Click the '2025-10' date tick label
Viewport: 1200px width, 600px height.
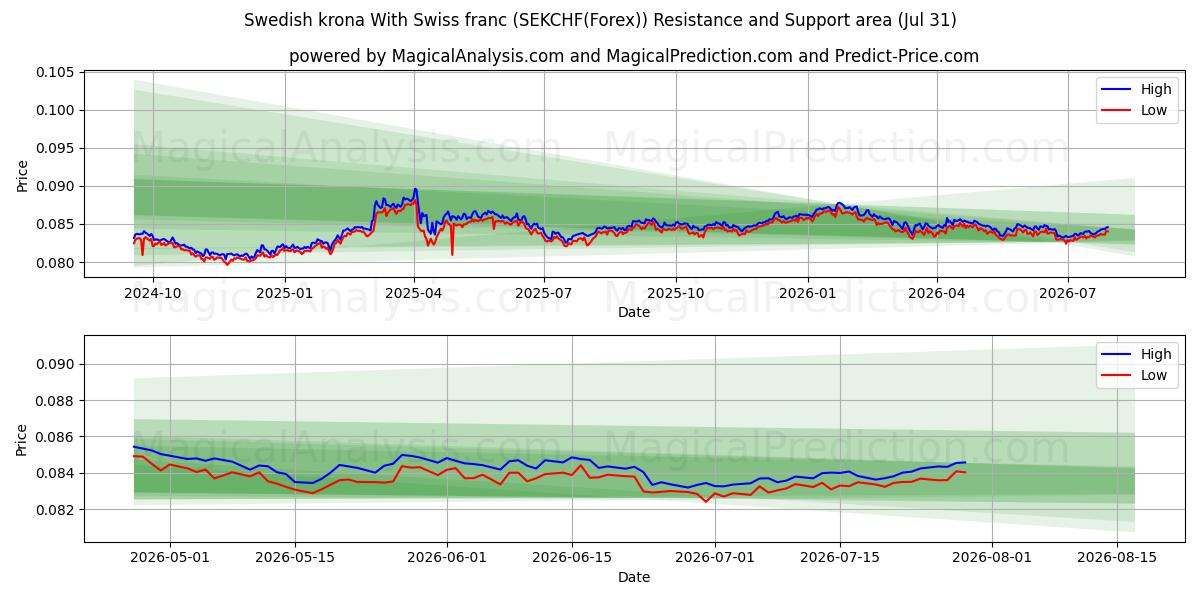click(676, 293)
